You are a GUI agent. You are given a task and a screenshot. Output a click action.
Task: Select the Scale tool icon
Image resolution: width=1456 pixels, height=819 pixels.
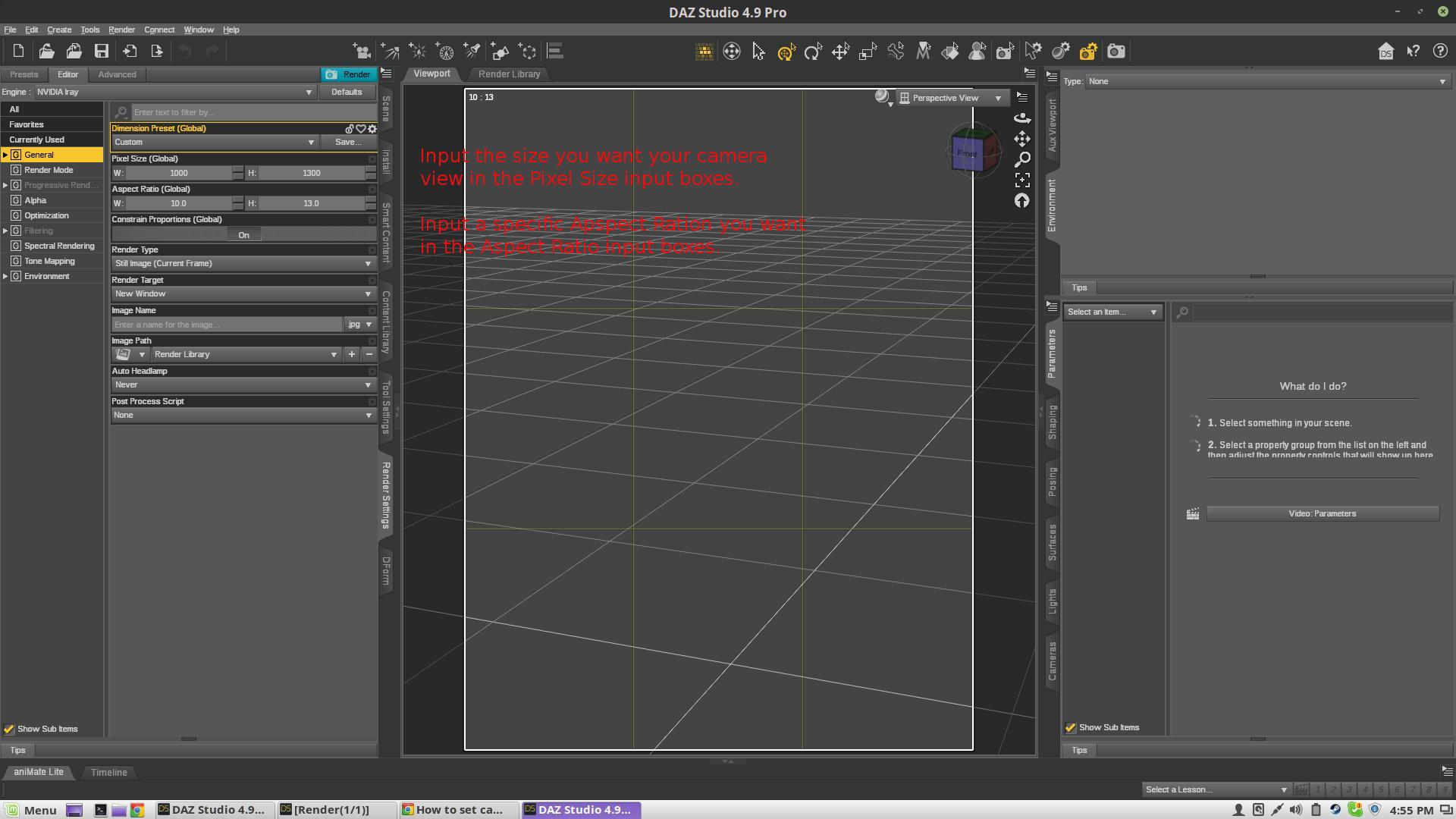click(868, 52)
